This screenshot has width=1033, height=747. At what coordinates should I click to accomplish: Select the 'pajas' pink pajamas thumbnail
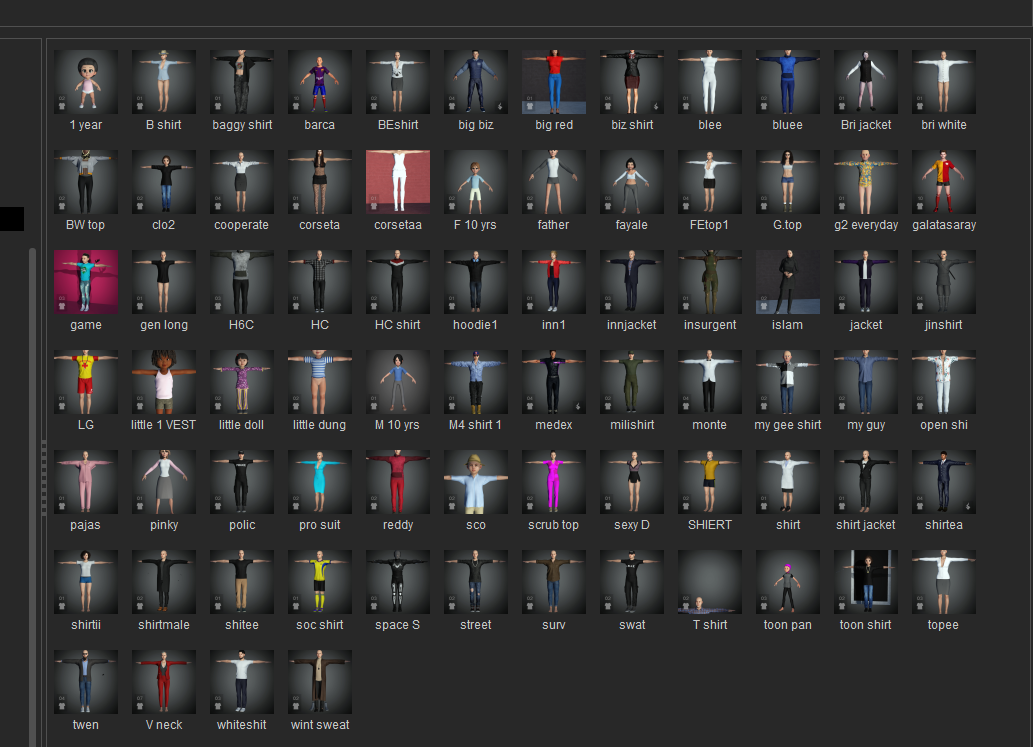[x=86, y=482]
